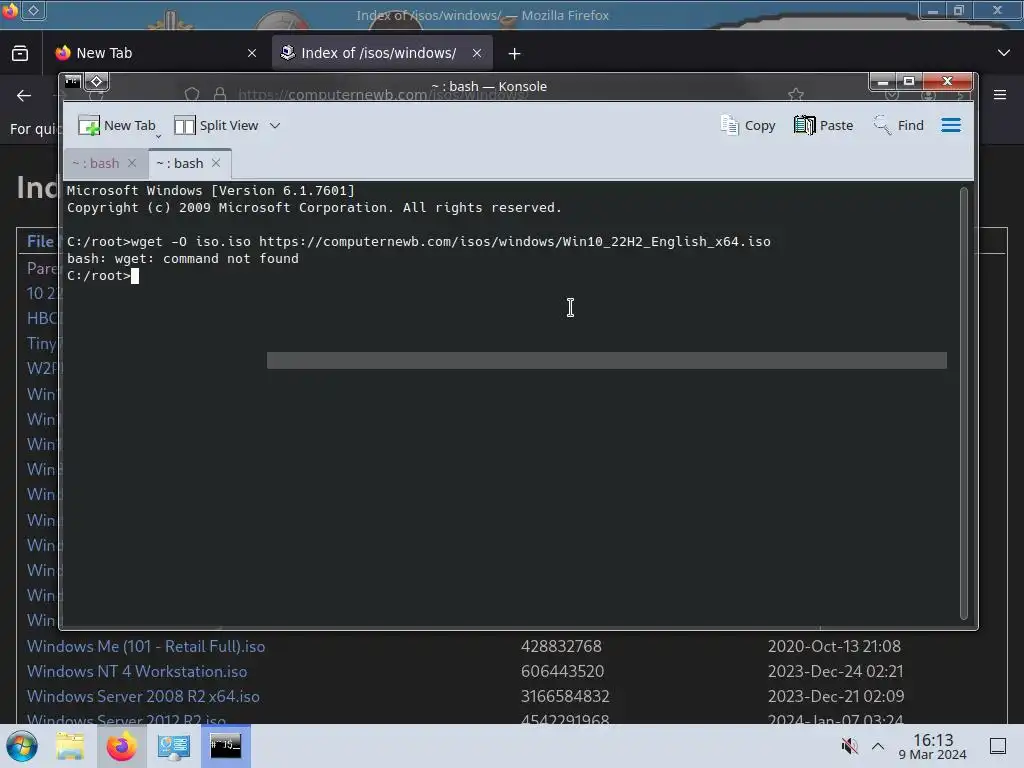Screen dimensions: 1024x768
Task: Expand hidden system tray icons arrow
Action: [878, 746]
